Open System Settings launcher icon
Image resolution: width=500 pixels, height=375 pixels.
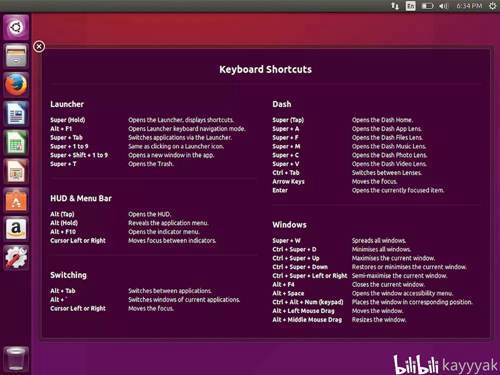tap(16, 258)
